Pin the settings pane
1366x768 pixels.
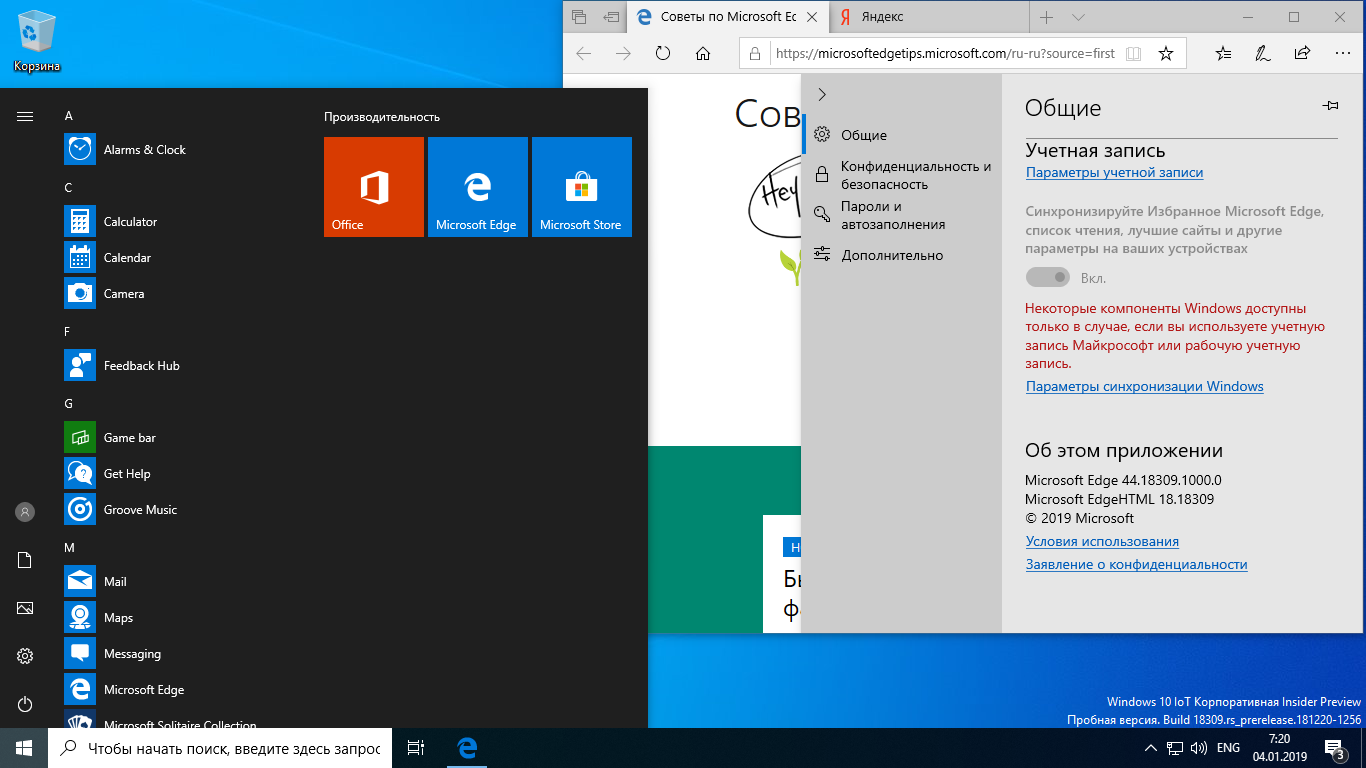(1330, 105)
